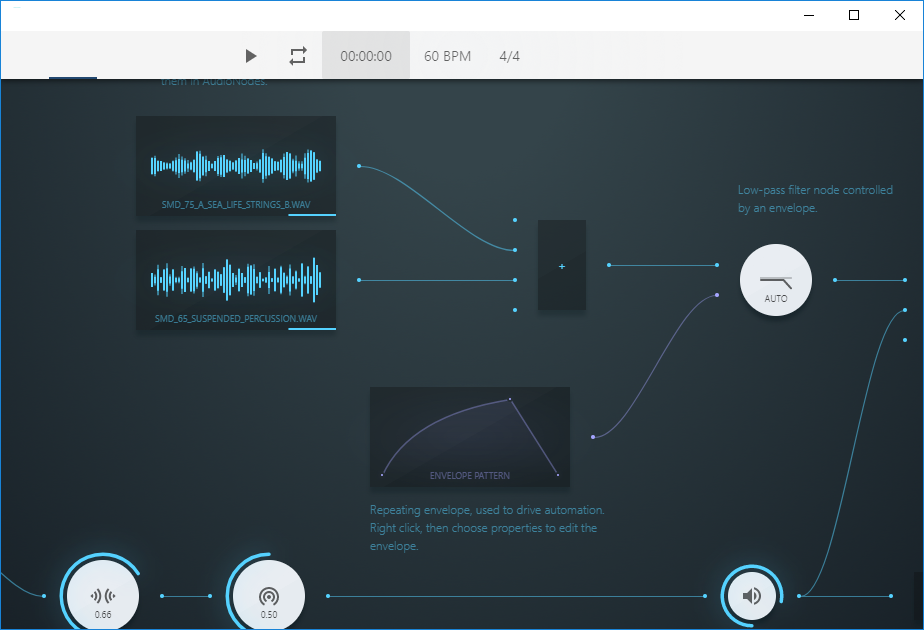924x630 pixels.
Task: Select the mixer node marked with a plus
Action: pyautogui.click(x=561, y=265)
